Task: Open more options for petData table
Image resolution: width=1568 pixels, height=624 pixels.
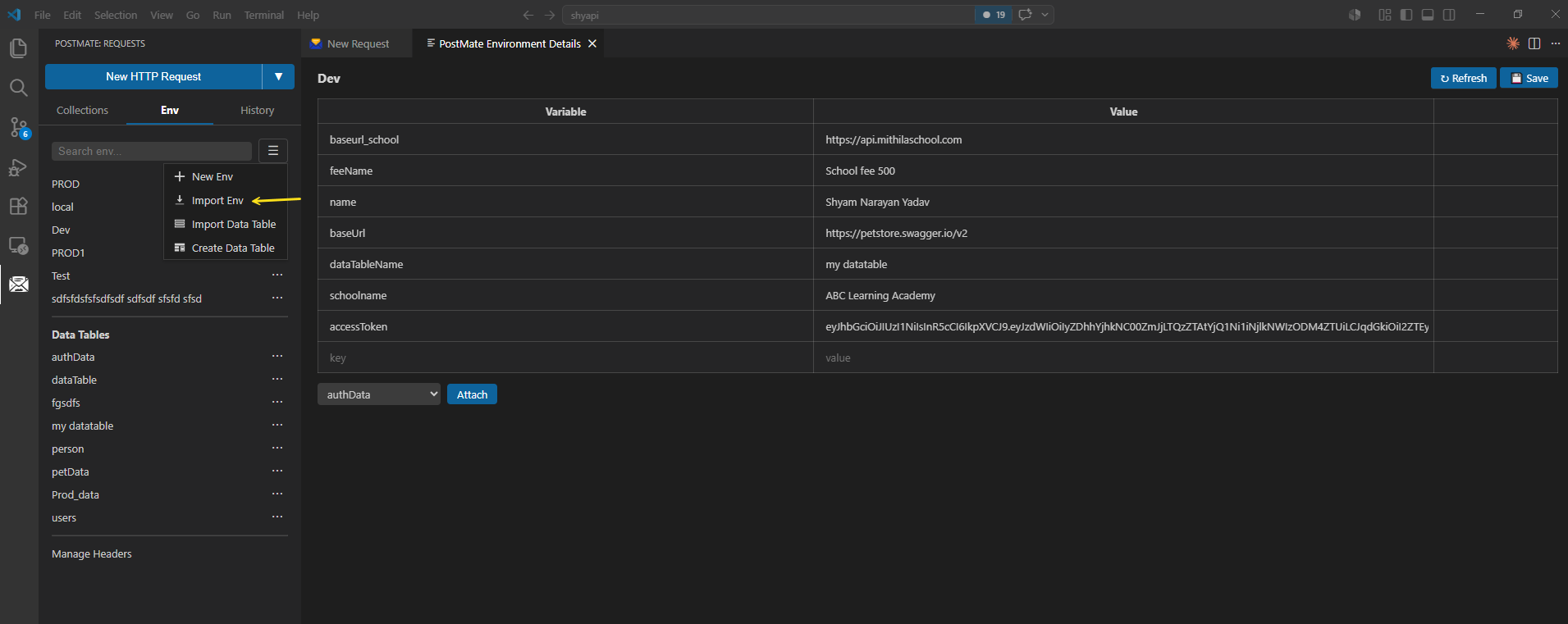Action: point(277,471)
